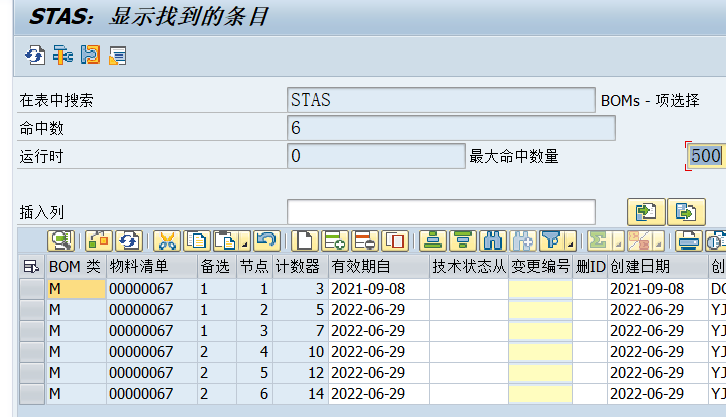The height and width of the screenshot is (417, 726).
Task: Click the Find Next binoculars-plus icon
Action: click(523, 241)
